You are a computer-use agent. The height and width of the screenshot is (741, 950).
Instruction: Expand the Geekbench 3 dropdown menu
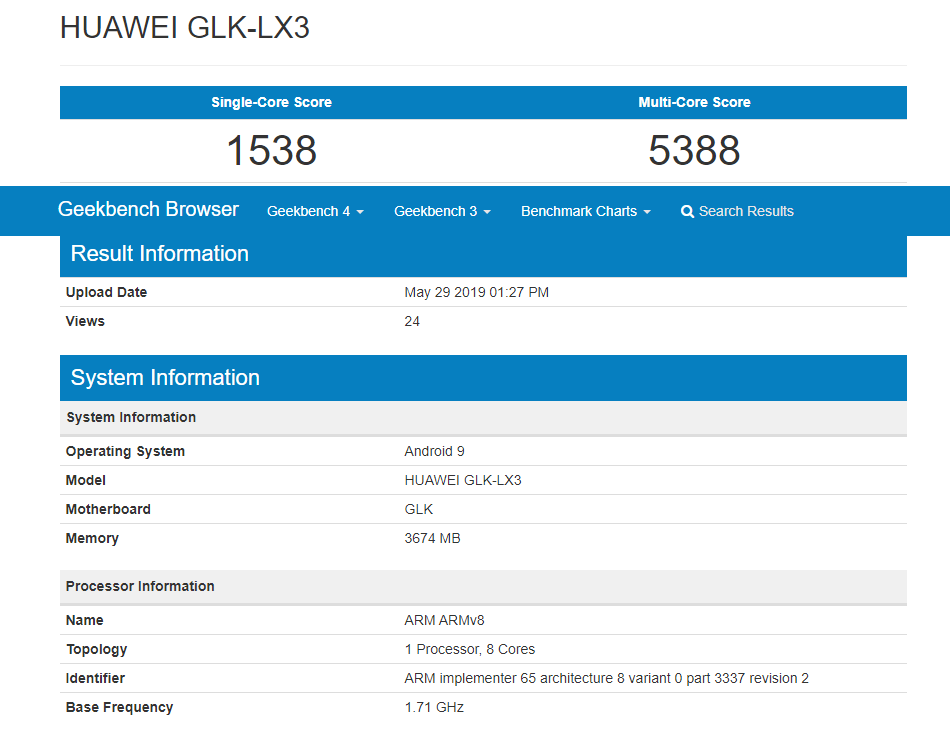(x=442, y=211)
